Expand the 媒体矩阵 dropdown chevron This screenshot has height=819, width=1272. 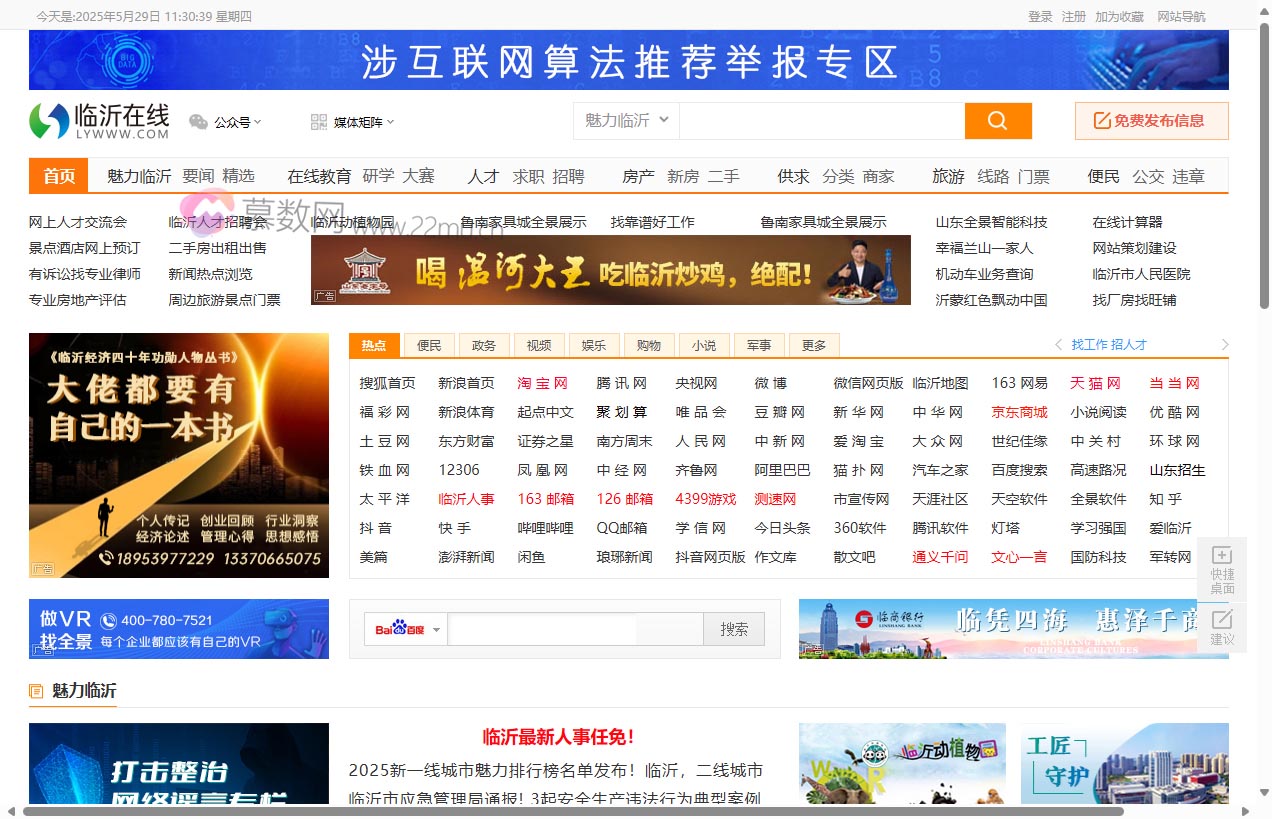click(x=391, y=122)
